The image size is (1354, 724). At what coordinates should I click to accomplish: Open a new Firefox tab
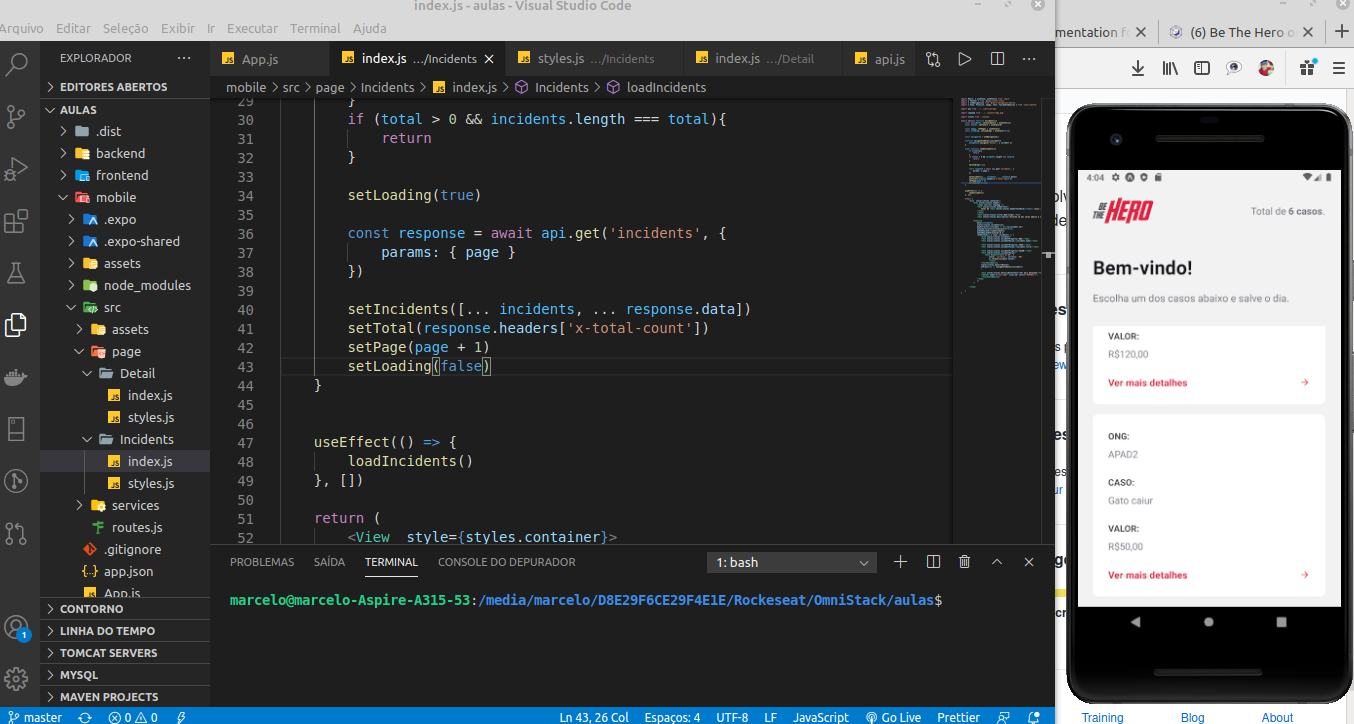click(x=1341, y=31)
